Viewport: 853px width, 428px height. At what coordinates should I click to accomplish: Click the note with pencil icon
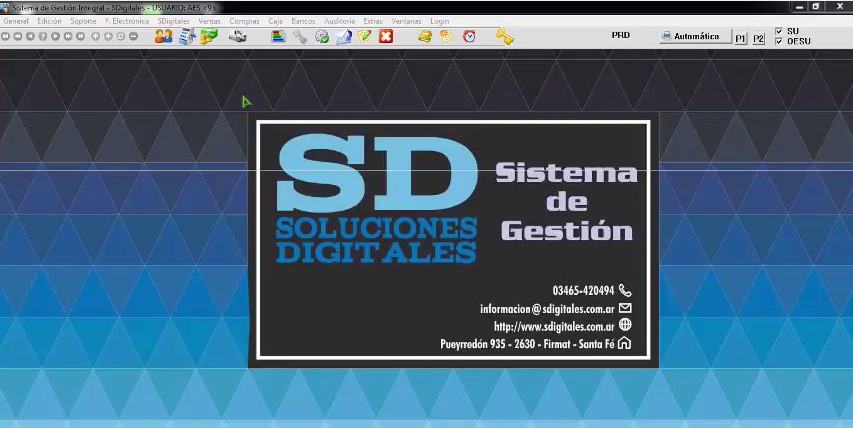[x=364, y=36]
